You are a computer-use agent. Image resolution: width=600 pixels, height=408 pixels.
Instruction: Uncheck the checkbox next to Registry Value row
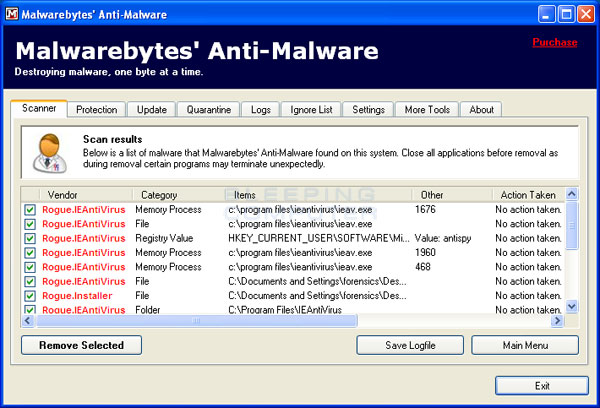(x=30, y=238)
